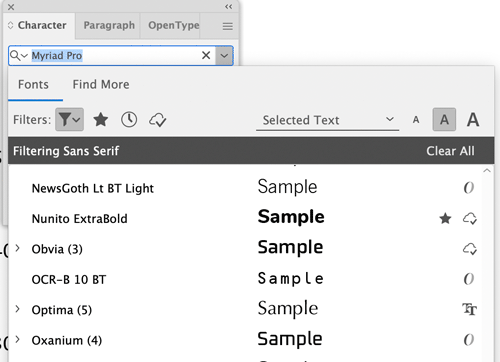Toggle the favorites star filter
500x362 pixels.
pyautogui.click(x=100, y=120)
